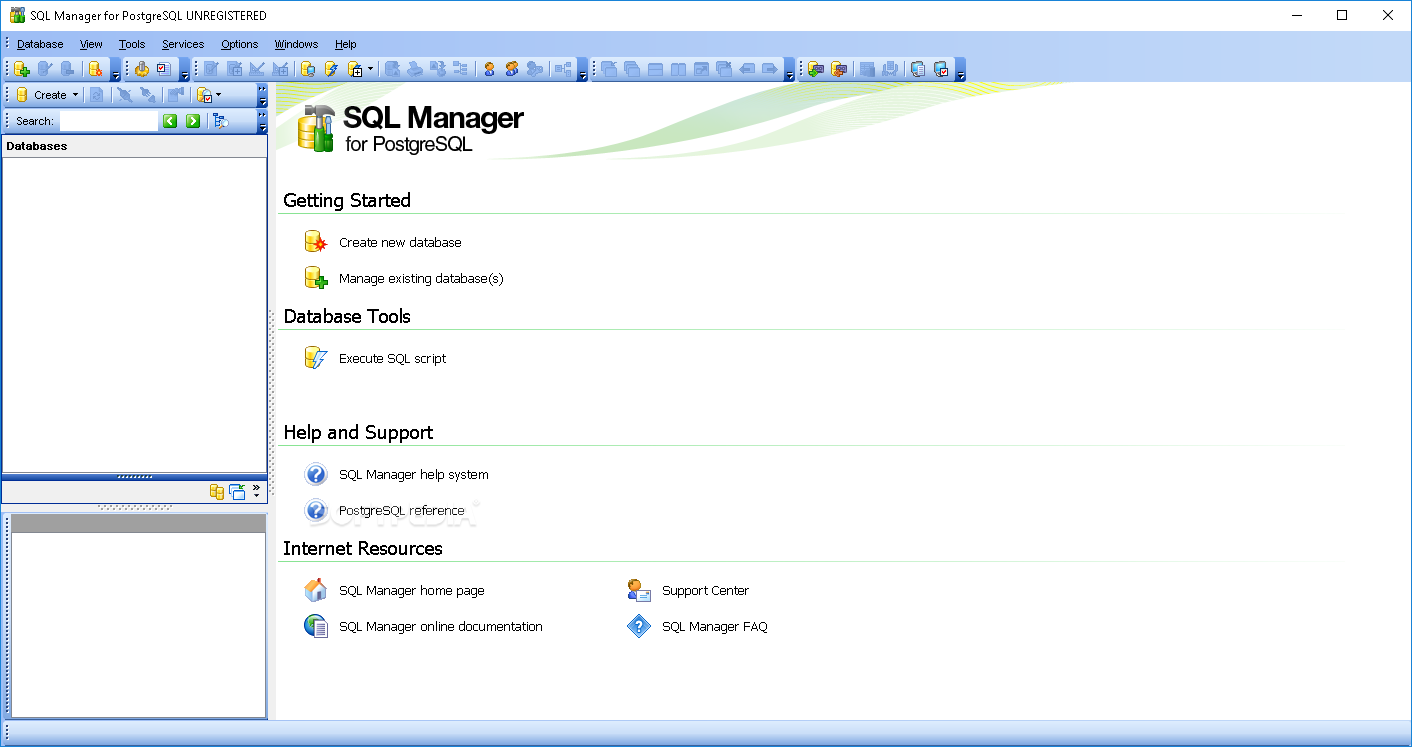Expand the chevron overflow in lower panel bar

(x=256, y=491)
